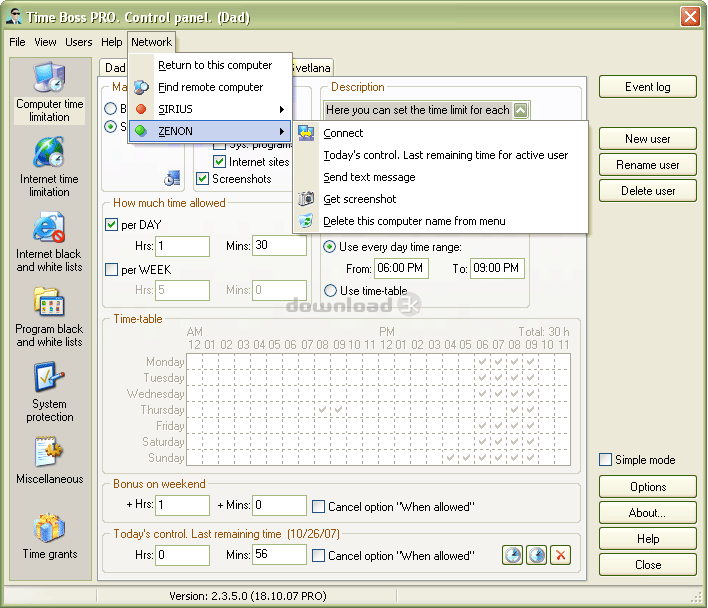Open the Event log

coord(647,87)
